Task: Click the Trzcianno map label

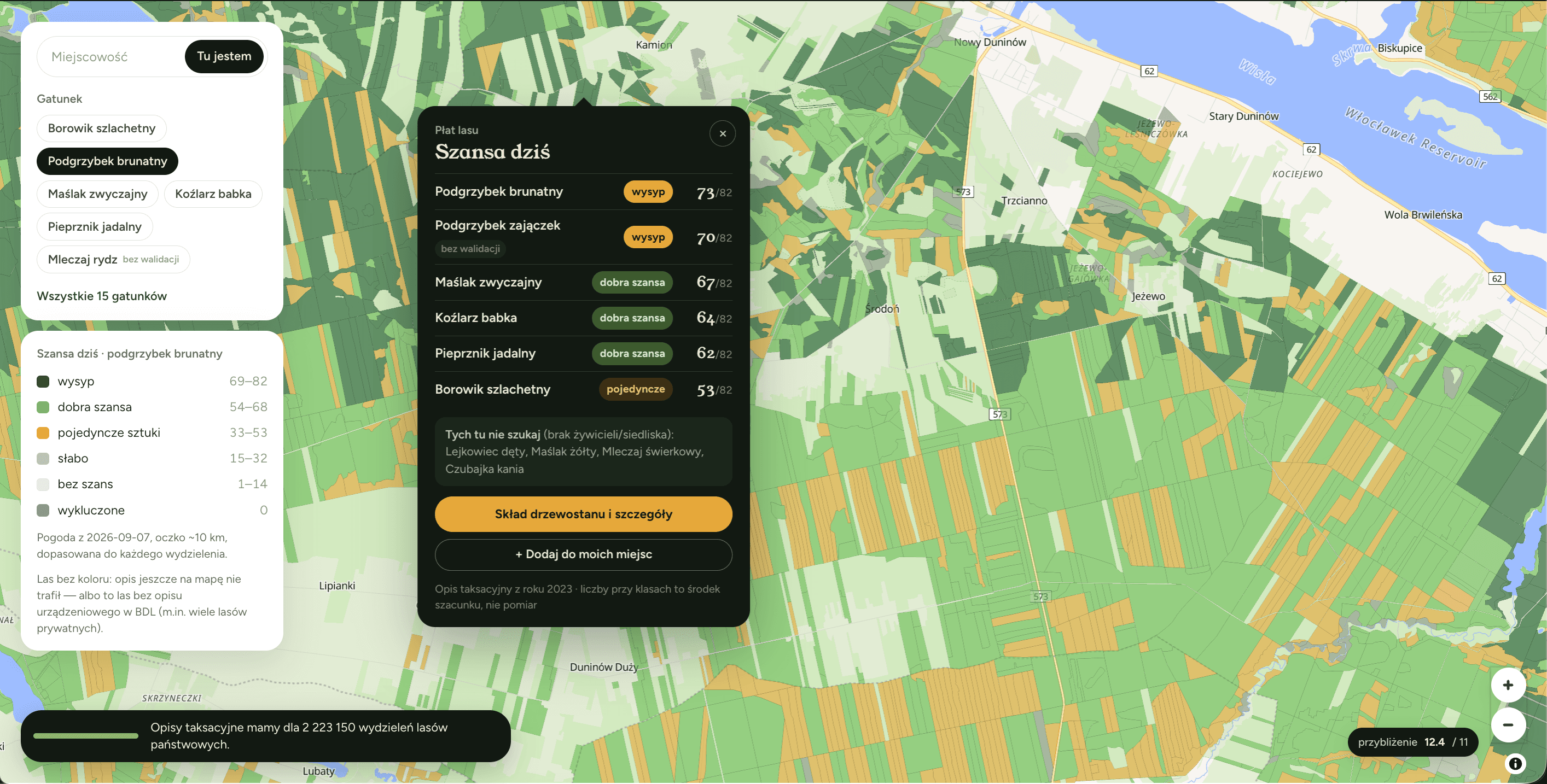Action: point(1024,201)
